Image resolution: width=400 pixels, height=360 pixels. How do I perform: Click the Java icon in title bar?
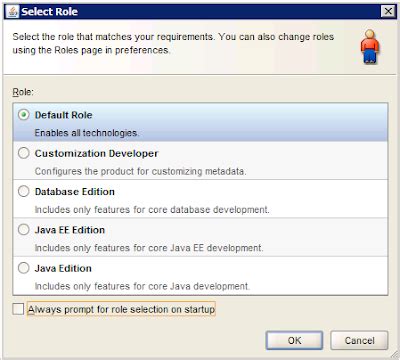pos(13,11)
